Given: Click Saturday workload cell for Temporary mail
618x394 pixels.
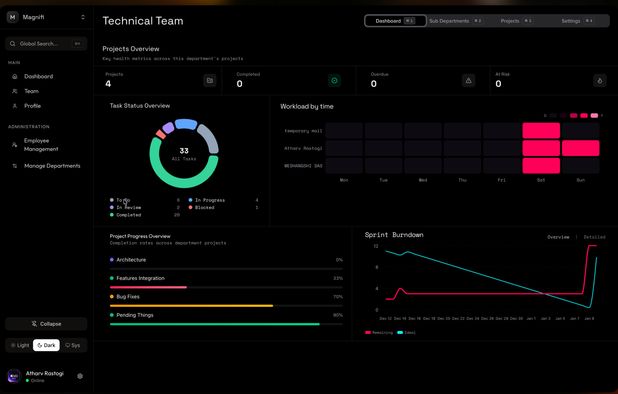Looking at the screenshot, I should click(x=541, y=130).
